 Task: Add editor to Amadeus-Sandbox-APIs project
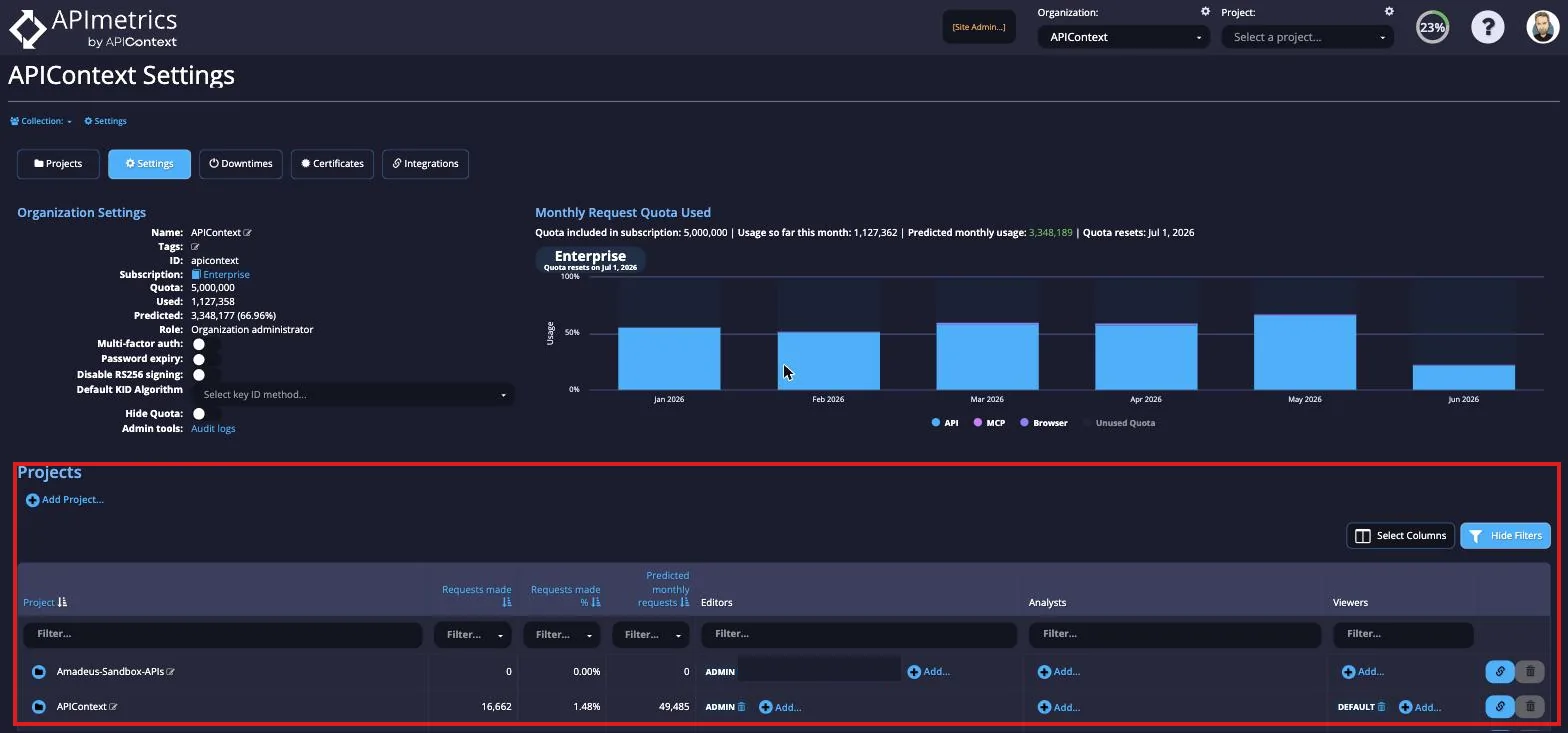[928, 672]
